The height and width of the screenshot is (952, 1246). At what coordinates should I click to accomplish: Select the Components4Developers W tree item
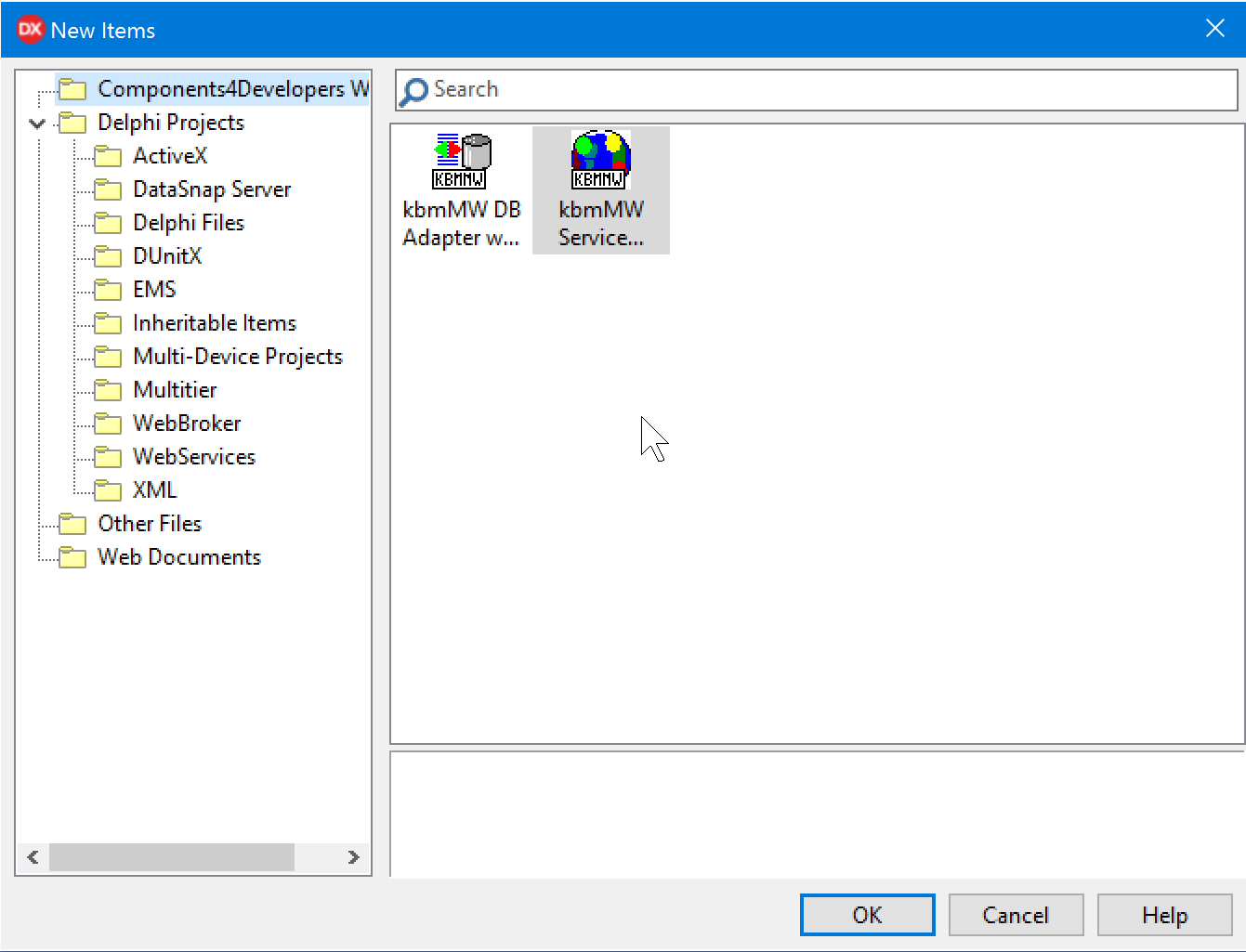[233, 89]
